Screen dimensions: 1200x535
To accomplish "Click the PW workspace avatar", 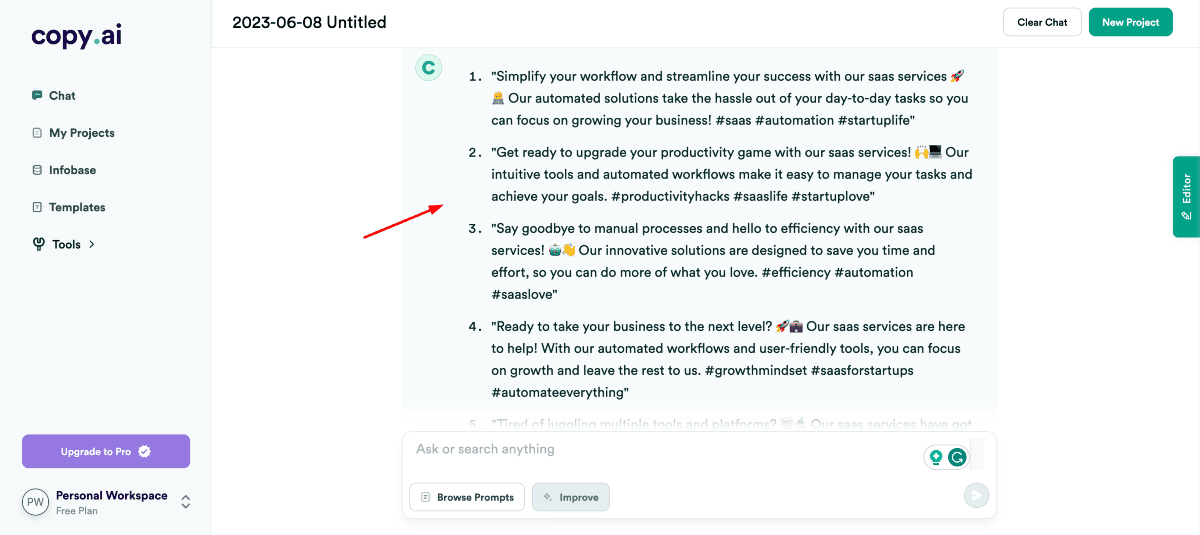I will tap(35, 502).
